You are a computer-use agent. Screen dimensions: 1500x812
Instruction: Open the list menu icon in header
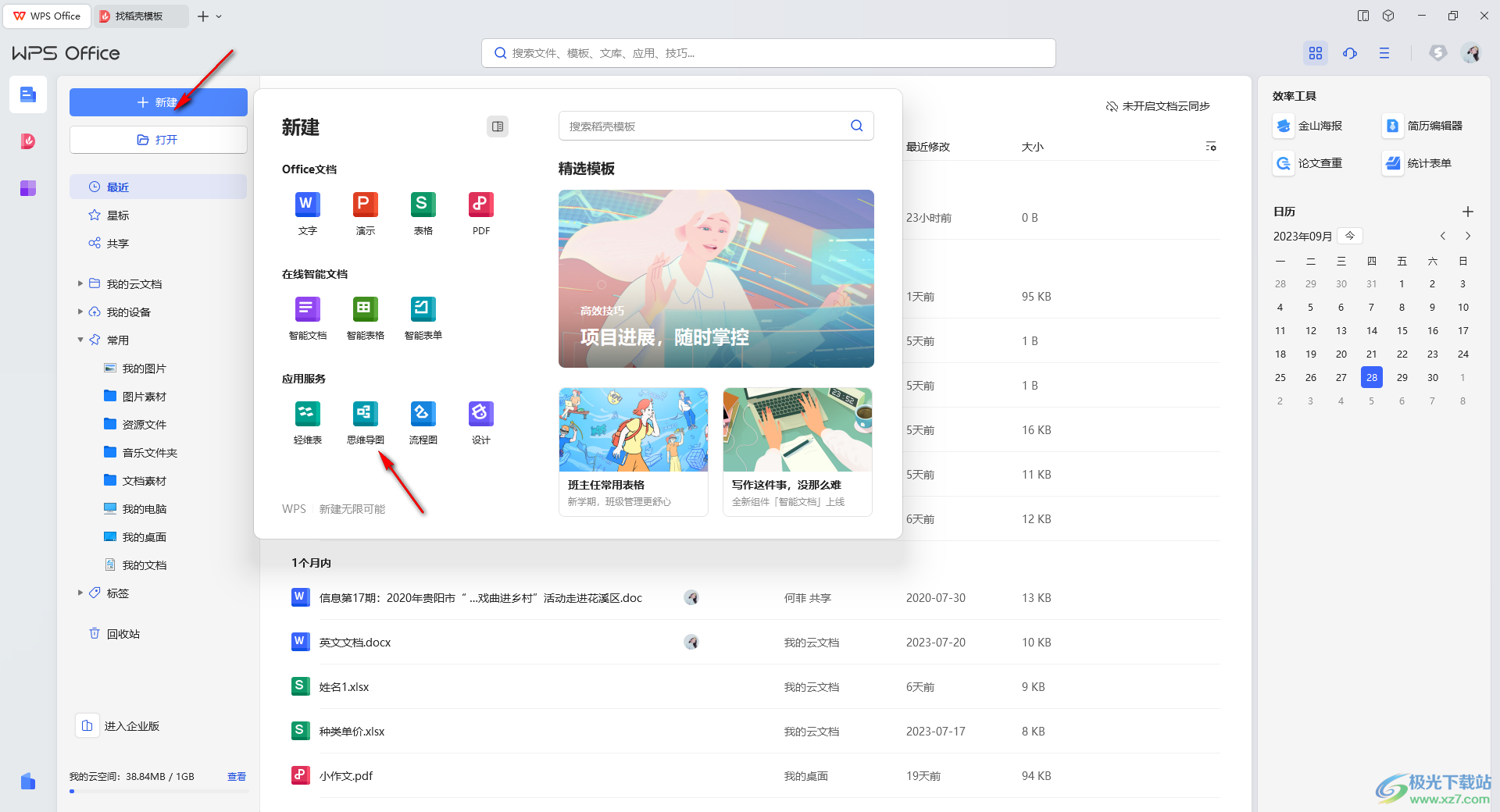click(x=1384, y=53)
